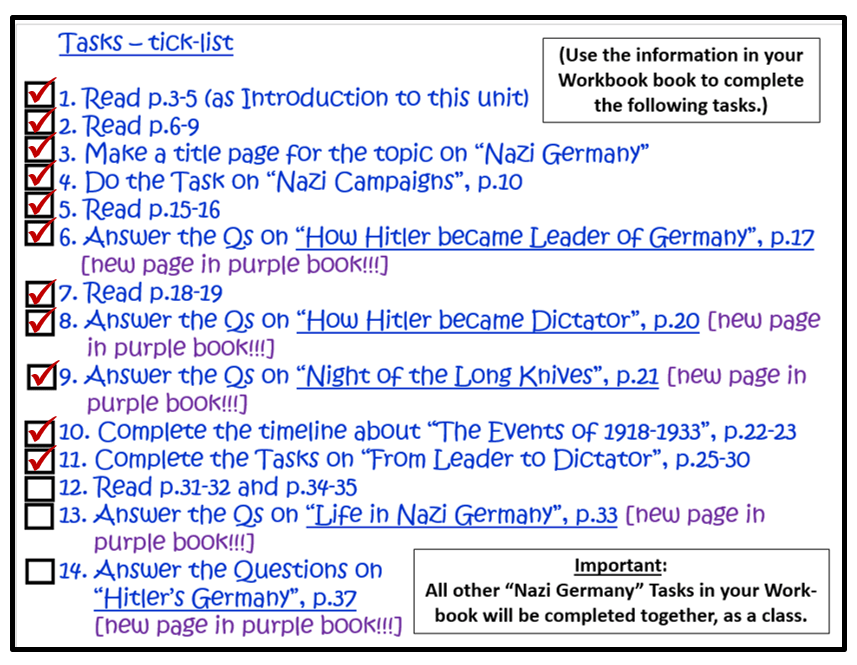The height and width of the screenshot is (665, 857).
Task: Uncheck the Nazi Campaigns task 4 box
Action: [x=40, y=180]
